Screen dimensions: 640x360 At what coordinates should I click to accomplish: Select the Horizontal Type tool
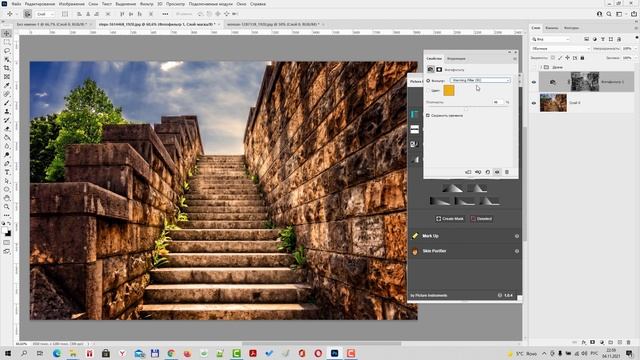7,172
